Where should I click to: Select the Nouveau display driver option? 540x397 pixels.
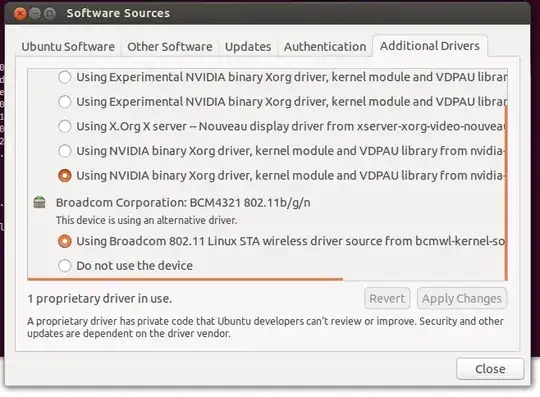(x=65, y=126)
